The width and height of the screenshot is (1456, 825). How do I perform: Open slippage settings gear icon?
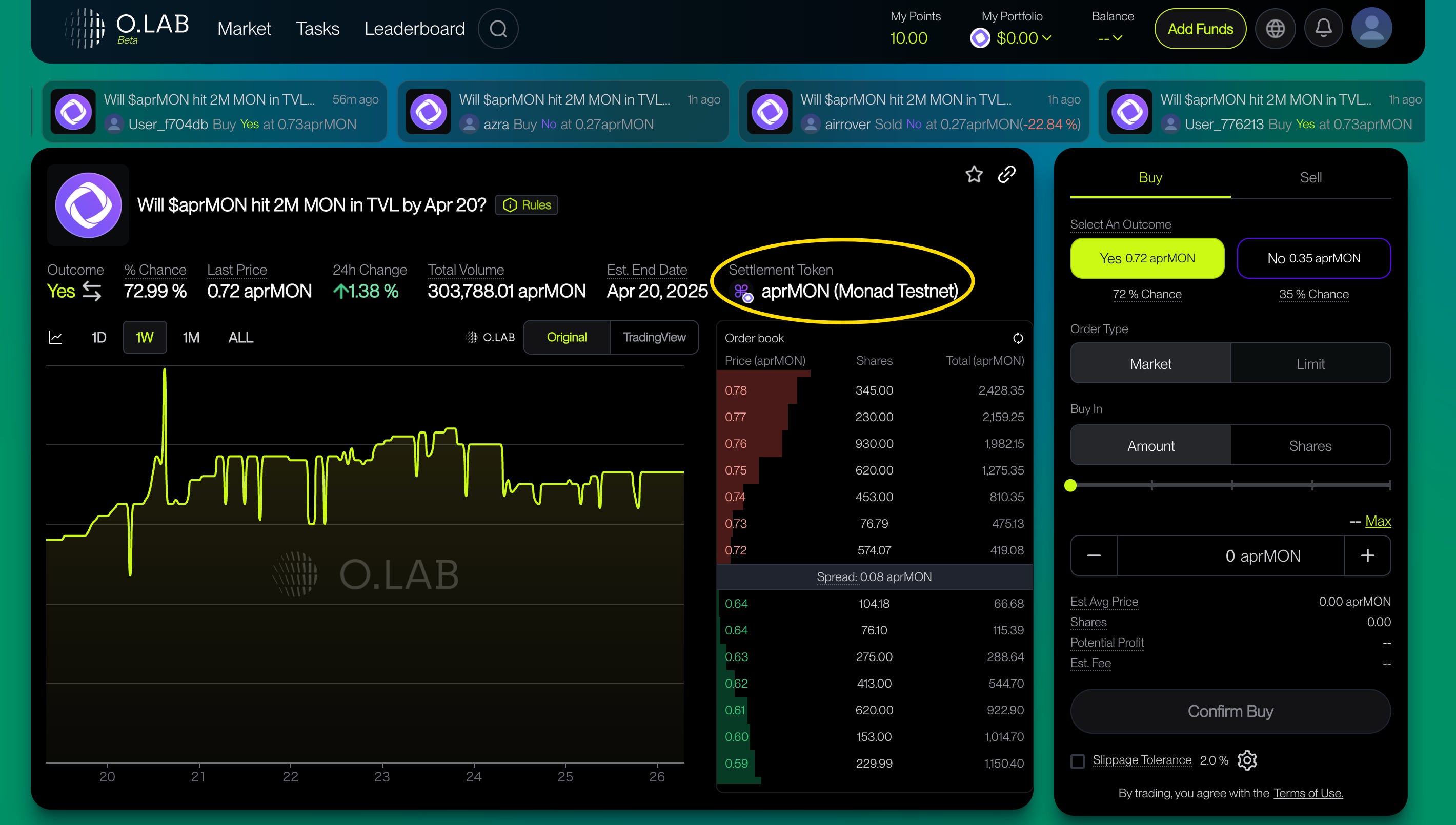[1247, 760]
